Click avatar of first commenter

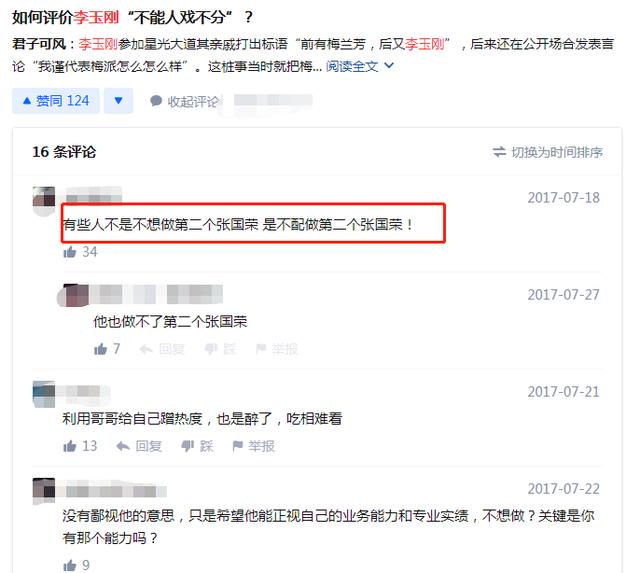[44, 198]
